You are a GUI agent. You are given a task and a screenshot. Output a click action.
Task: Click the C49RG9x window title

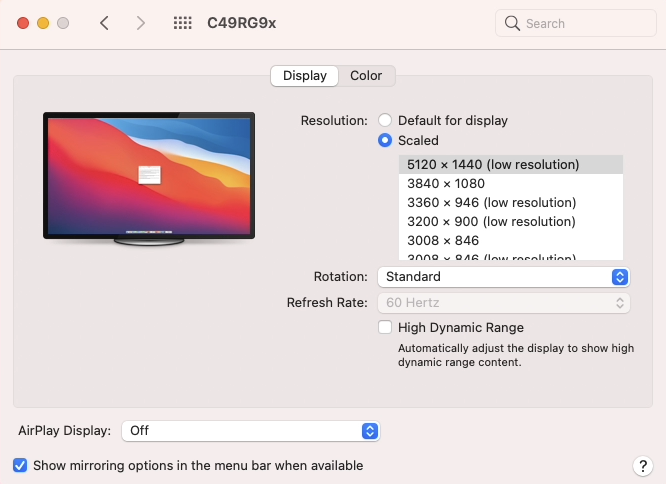pos(241,23)
